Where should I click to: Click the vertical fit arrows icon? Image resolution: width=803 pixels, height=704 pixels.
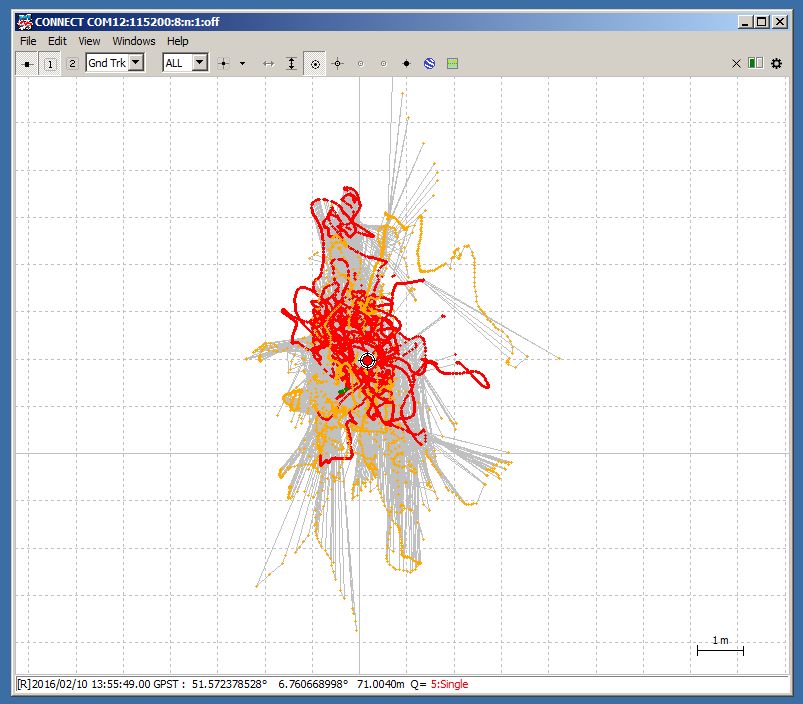[x=291, y=63]
